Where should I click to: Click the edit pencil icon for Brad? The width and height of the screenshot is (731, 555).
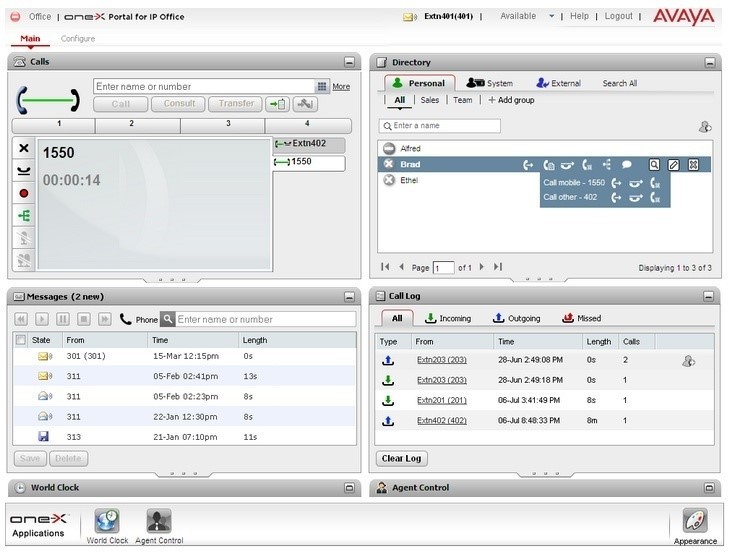click(674, 165)
